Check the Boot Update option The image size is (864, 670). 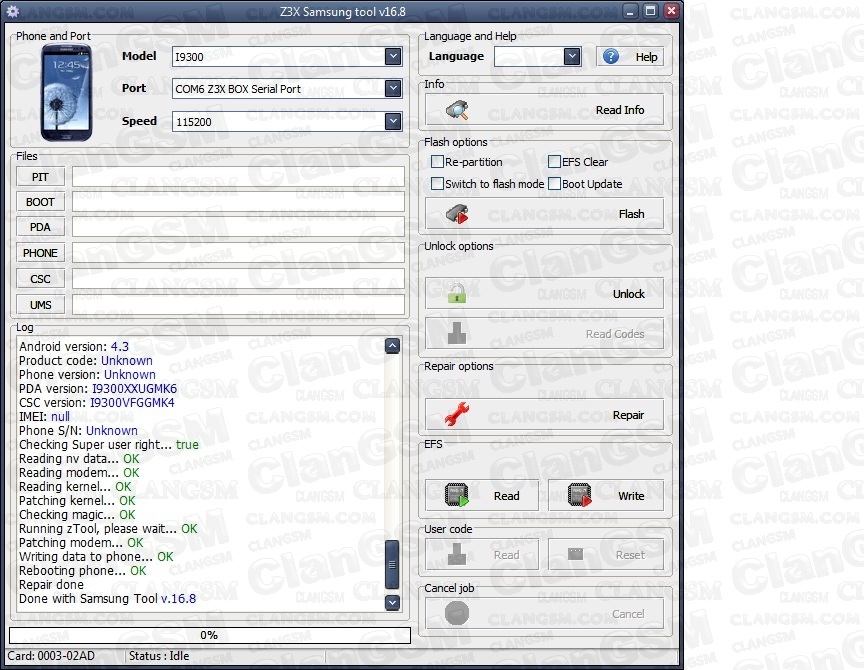[554, 183]
